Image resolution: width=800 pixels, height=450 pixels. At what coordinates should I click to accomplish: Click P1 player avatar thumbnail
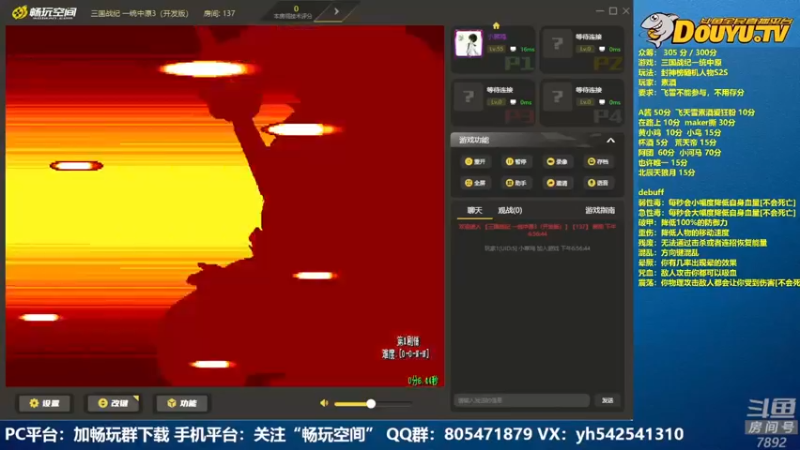[468, 44]
